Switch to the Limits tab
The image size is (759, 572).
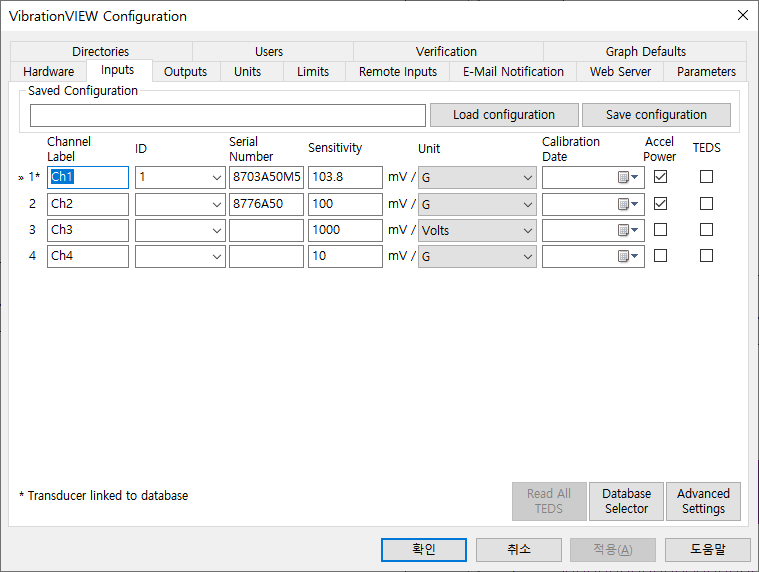tap(313, 72)
